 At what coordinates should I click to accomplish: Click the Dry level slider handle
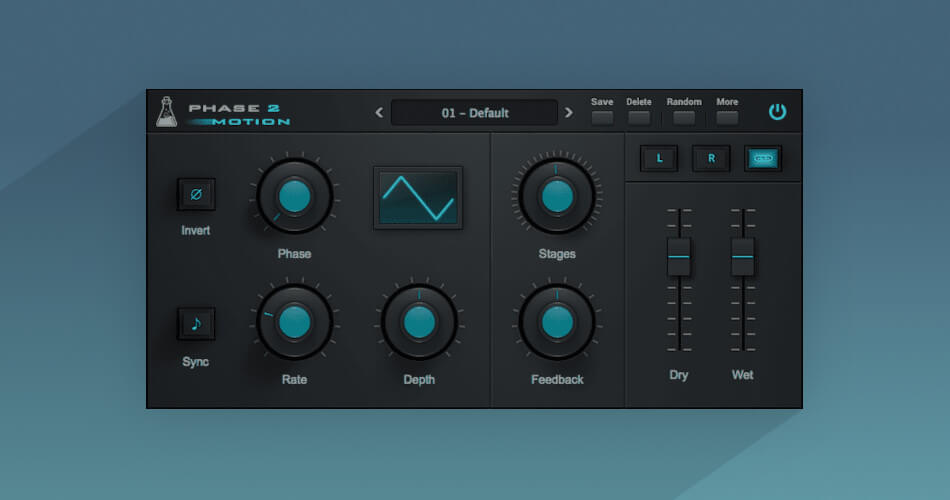(679, 257)
